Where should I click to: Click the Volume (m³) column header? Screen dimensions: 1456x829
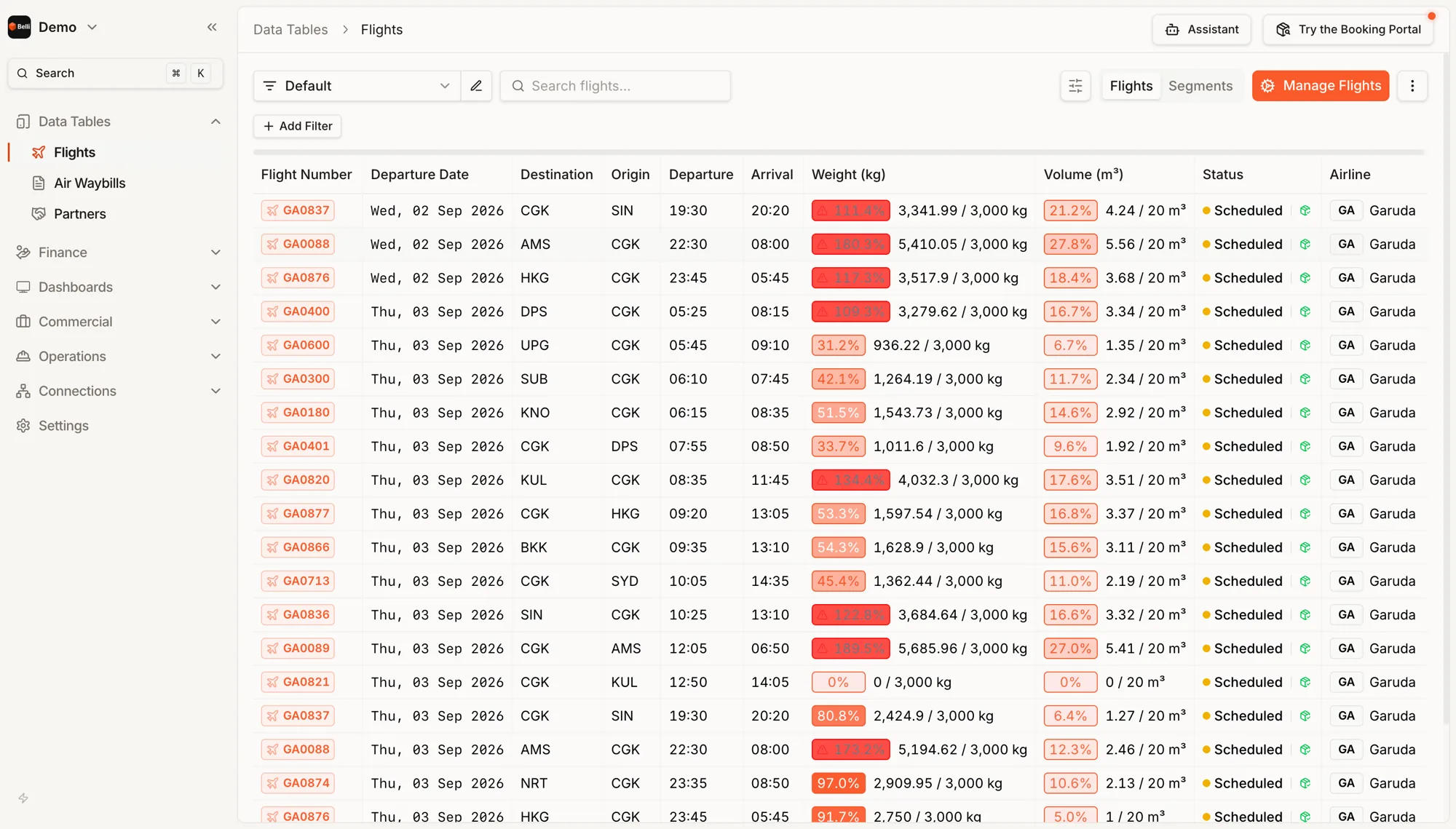pos(1083,175)
